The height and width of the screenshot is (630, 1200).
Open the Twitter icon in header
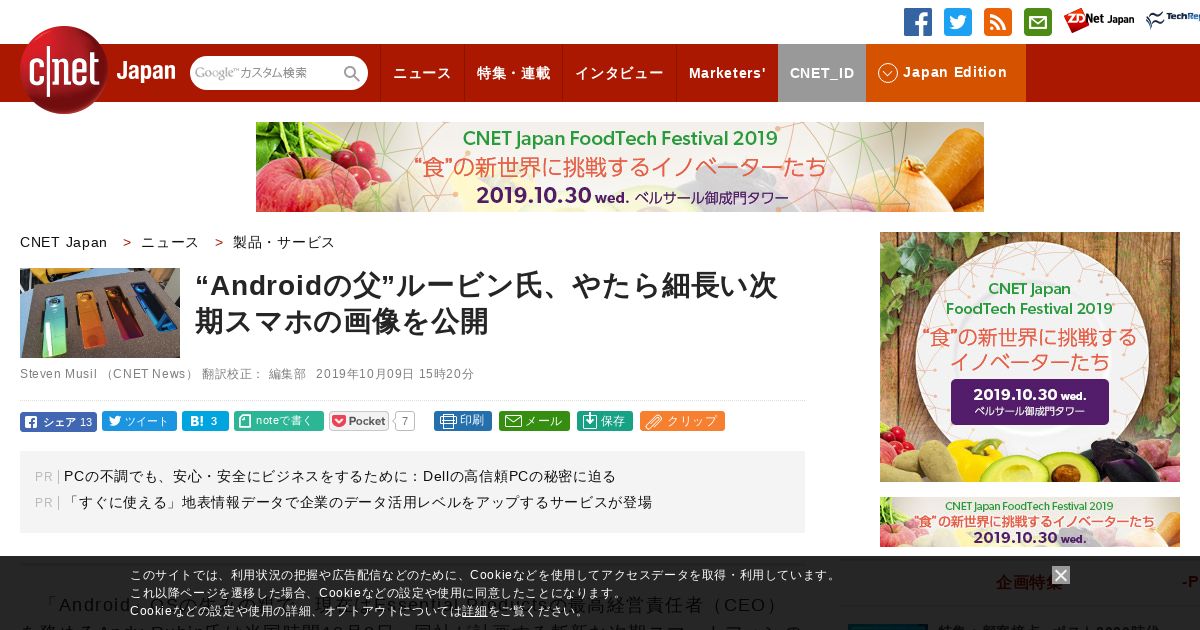[x=958, y=22]
